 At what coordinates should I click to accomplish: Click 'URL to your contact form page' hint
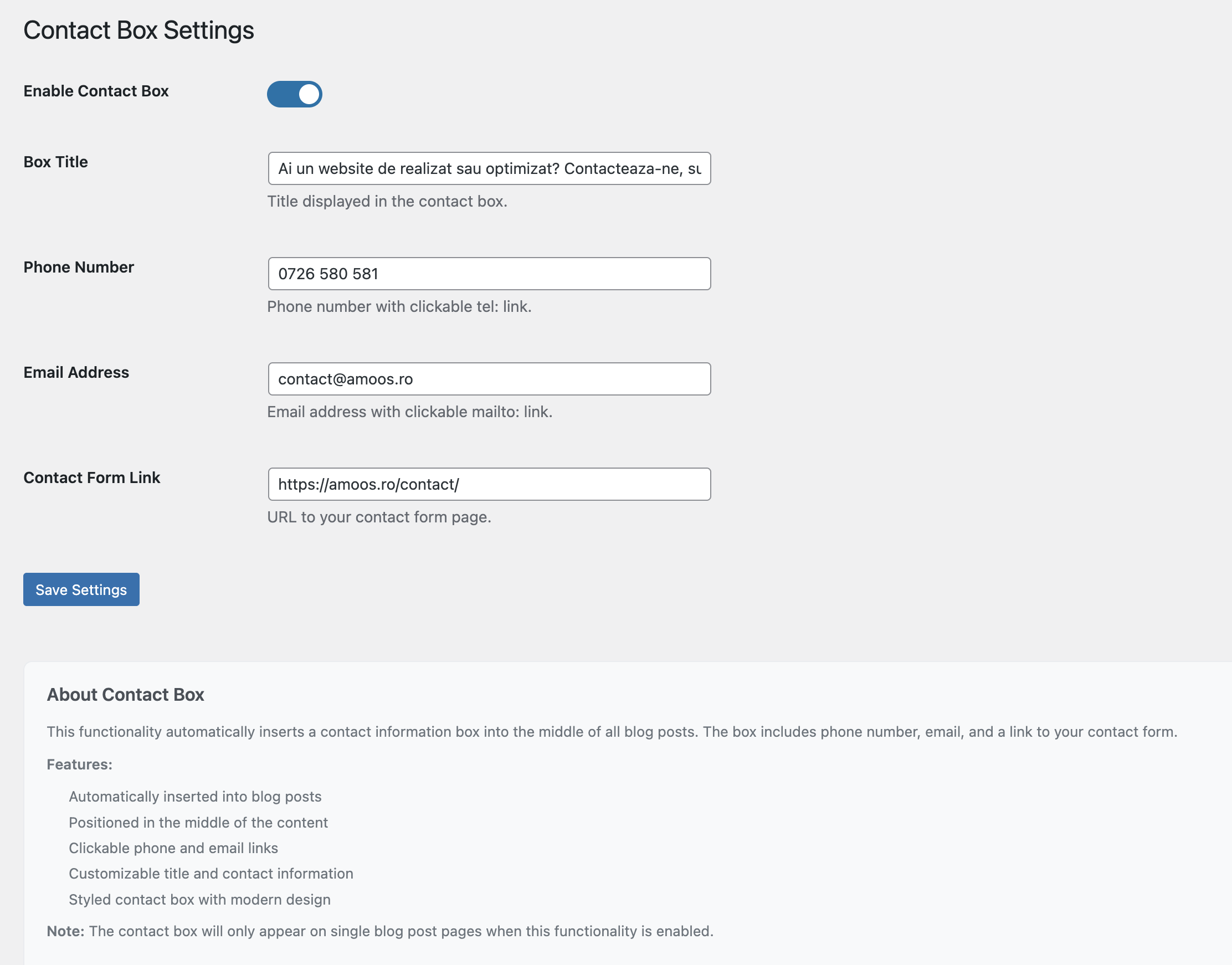click(x=379, y=517)
